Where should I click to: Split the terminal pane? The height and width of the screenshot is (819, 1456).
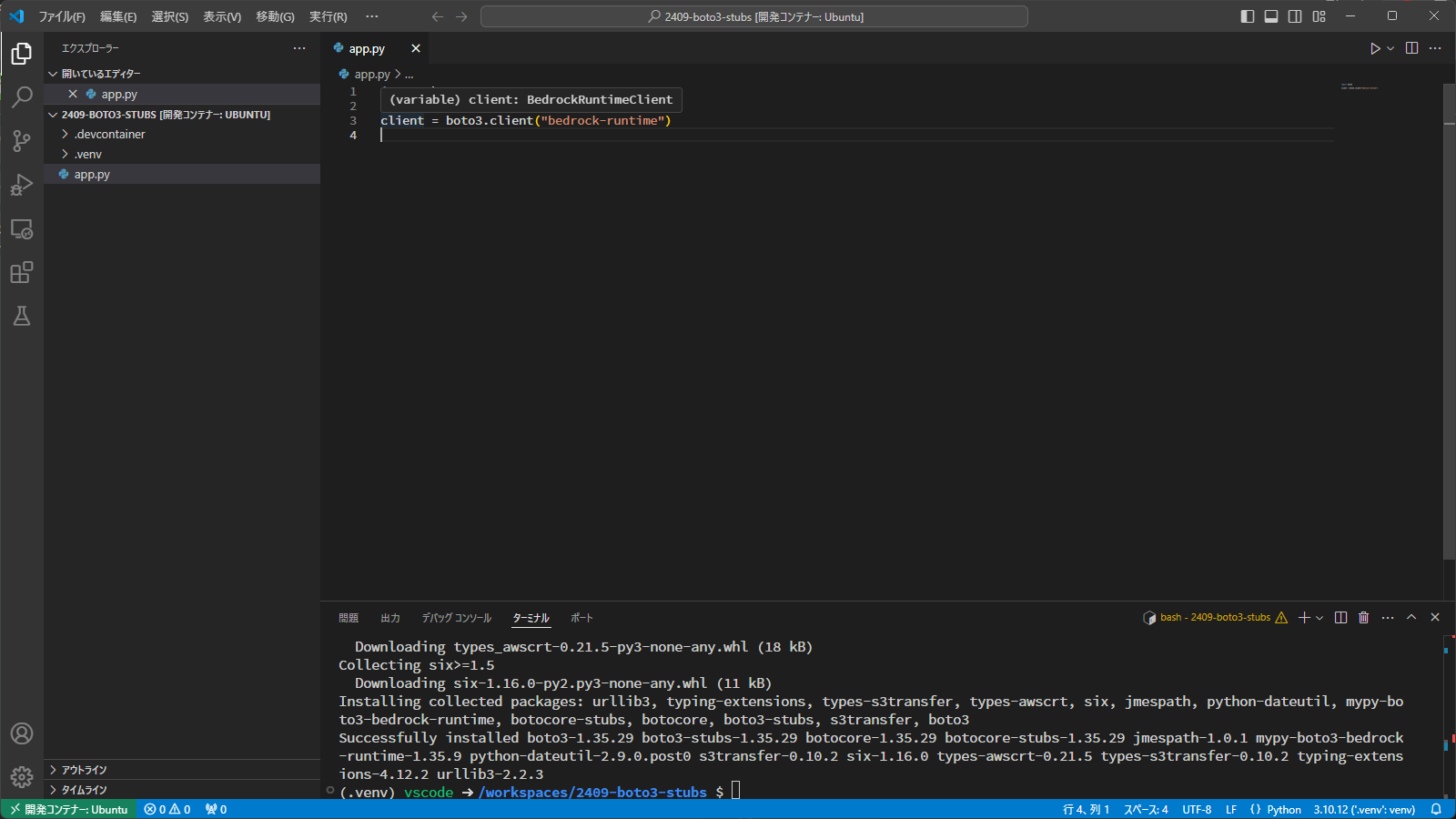tap(1340, 617)
